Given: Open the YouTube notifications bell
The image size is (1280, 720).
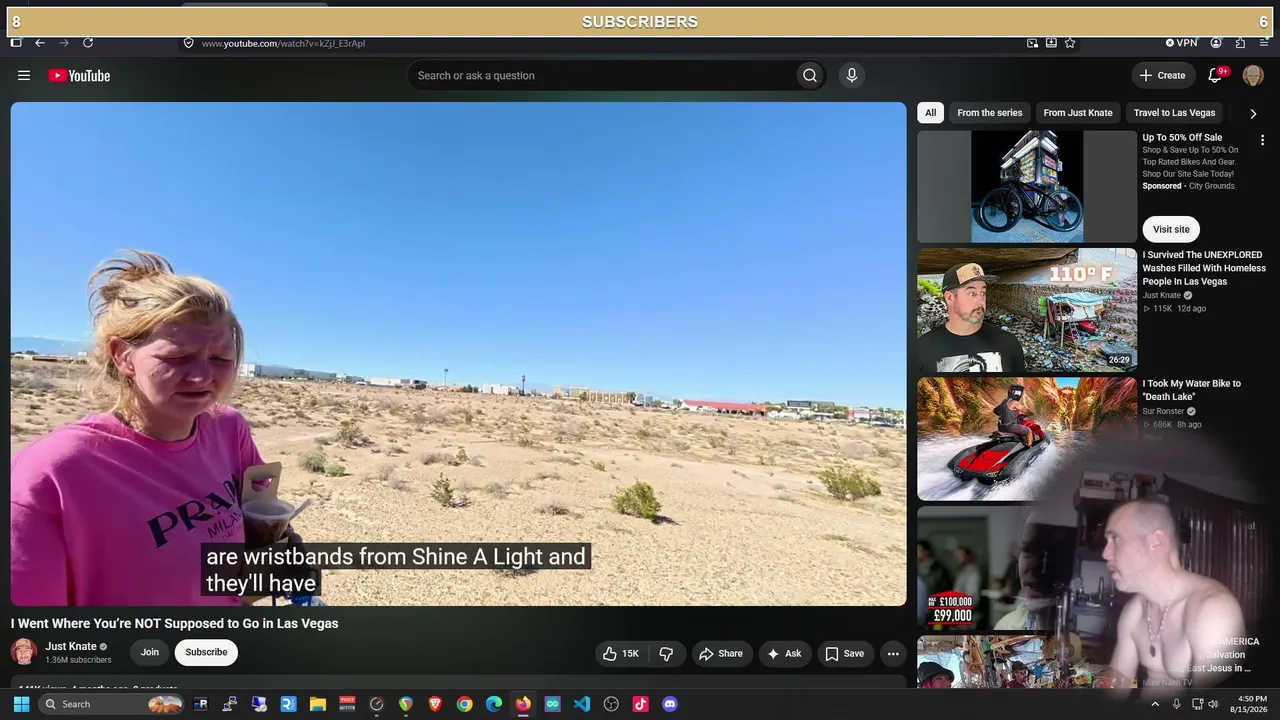Looking at the screenshot, I should (1216, 75).
